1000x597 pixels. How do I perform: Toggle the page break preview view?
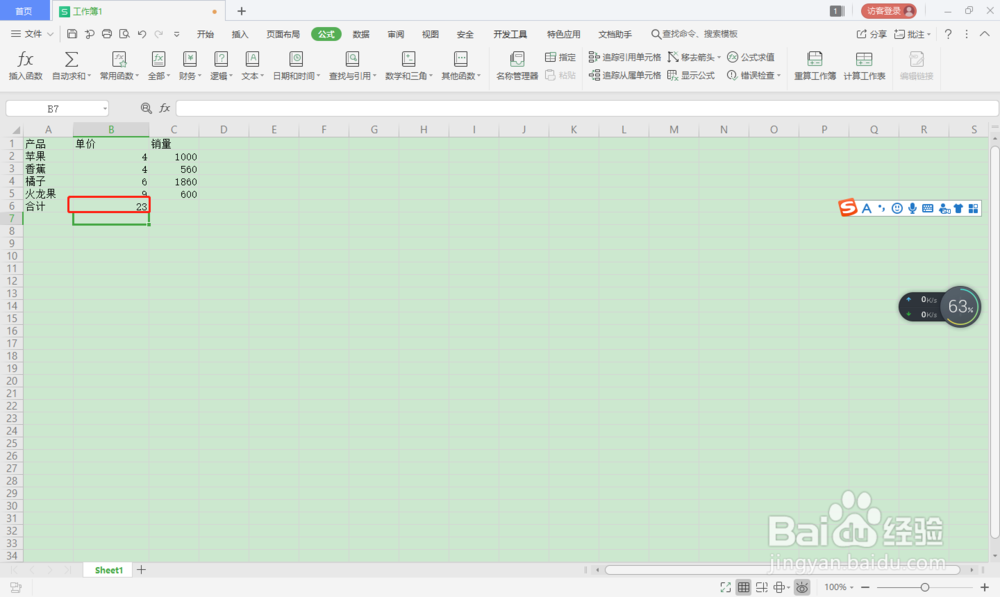761,587
